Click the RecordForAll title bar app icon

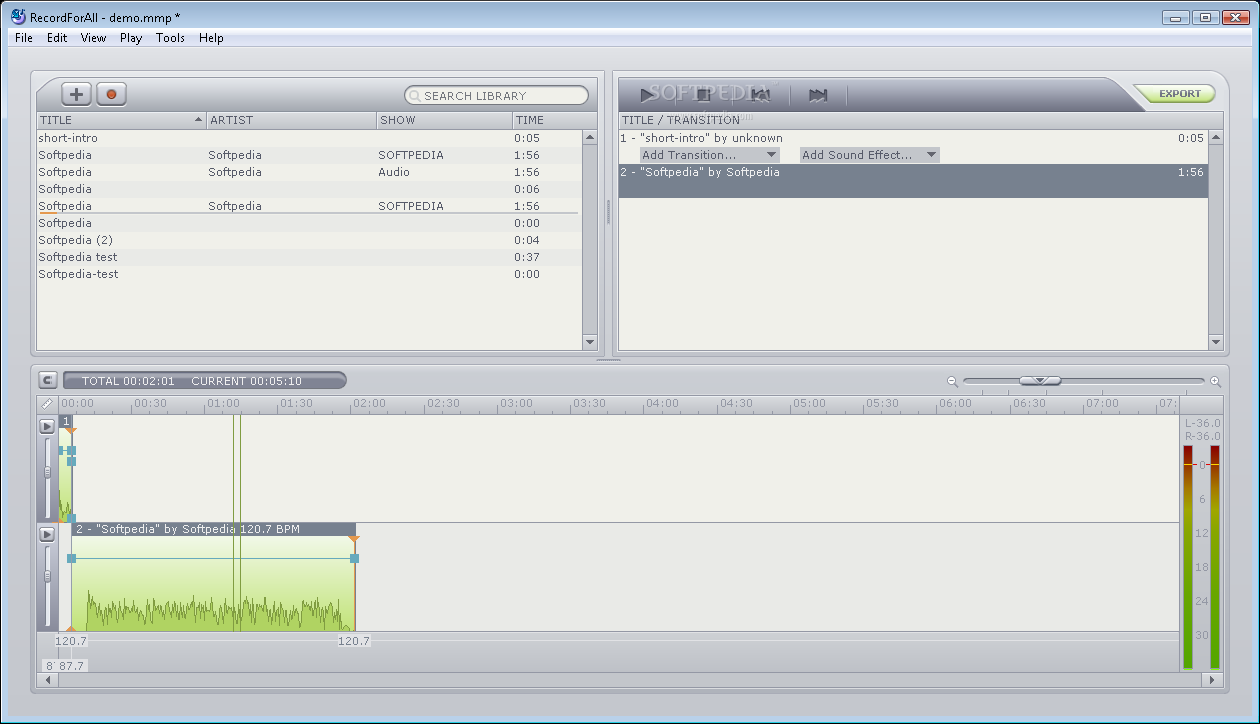[18, 16]
